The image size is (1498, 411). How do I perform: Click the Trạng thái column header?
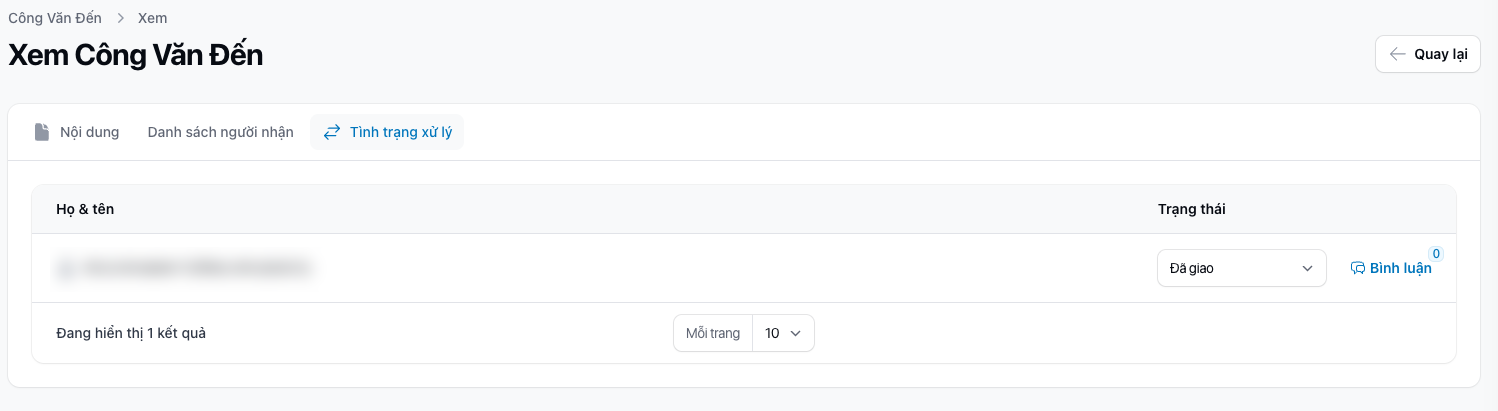(x=1191, y=209)
